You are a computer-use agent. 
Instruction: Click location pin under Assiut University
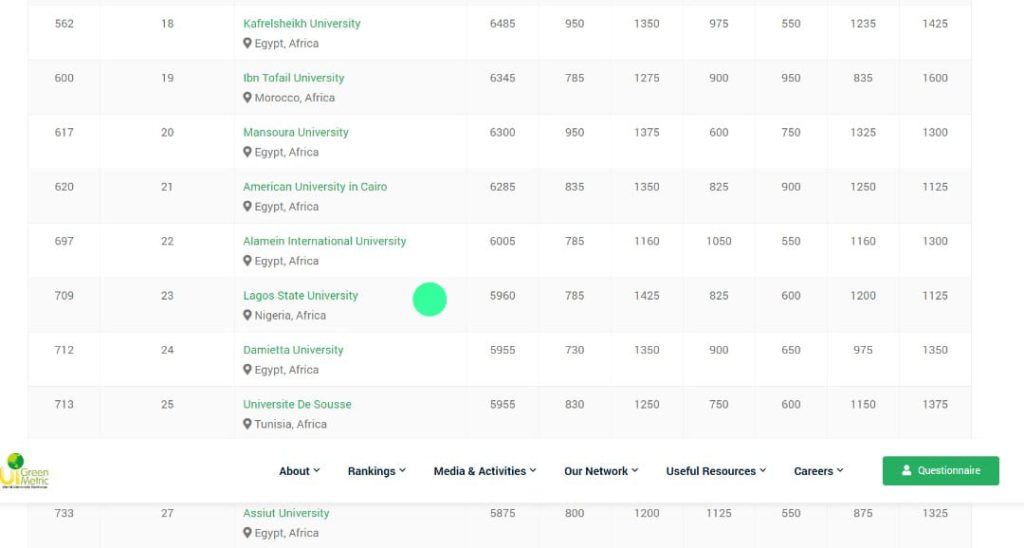(248, 534)
